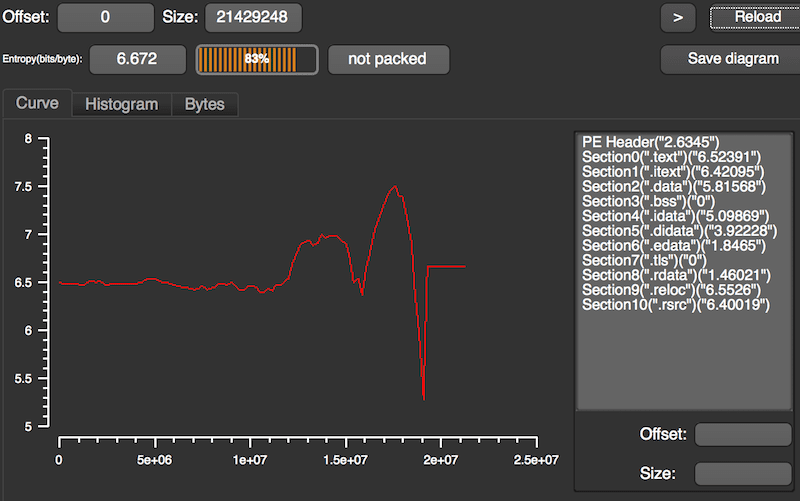Viewport: 800px width, 501px height.
Task: Click the empty Size field below the section list
Action: 743,474
